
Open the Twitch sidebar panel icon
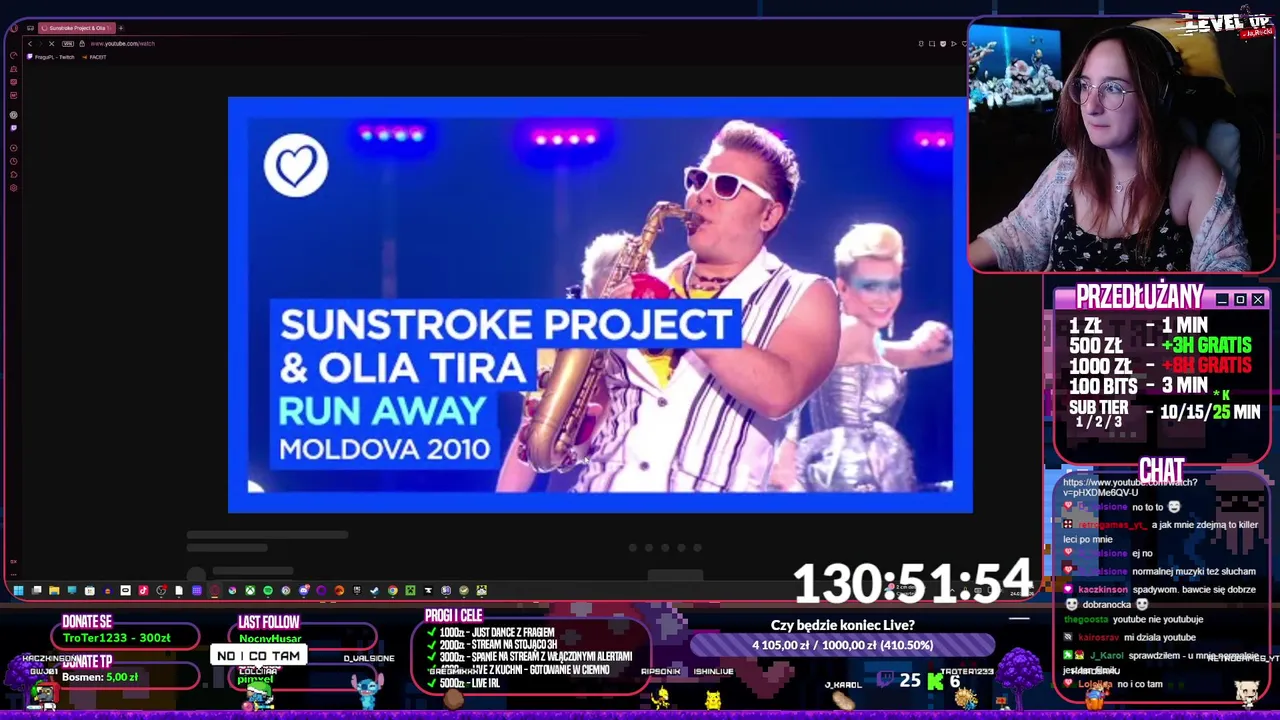[x=14, y=128]
